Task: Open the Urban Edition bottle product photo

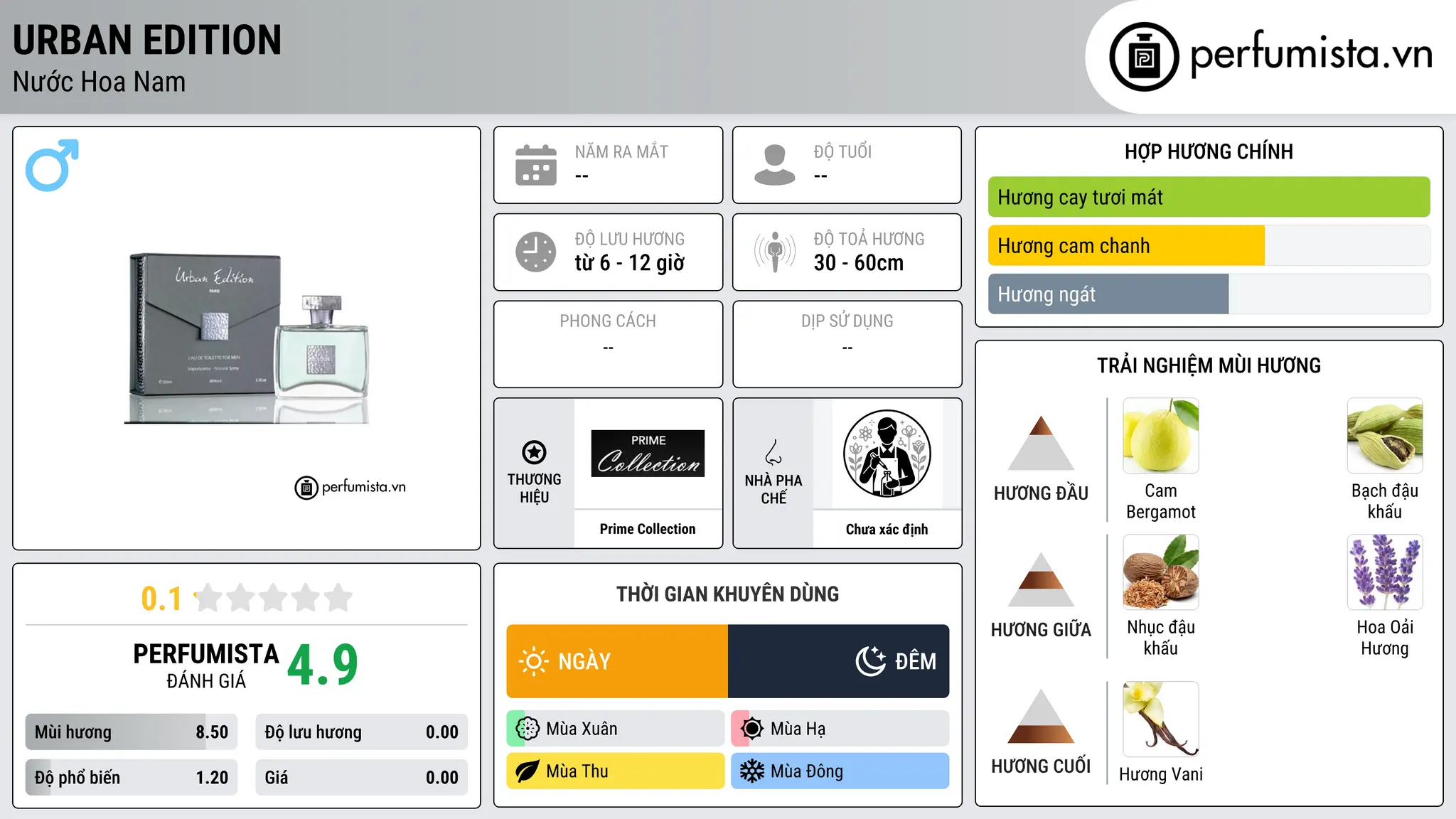Action: click(248, 338)
